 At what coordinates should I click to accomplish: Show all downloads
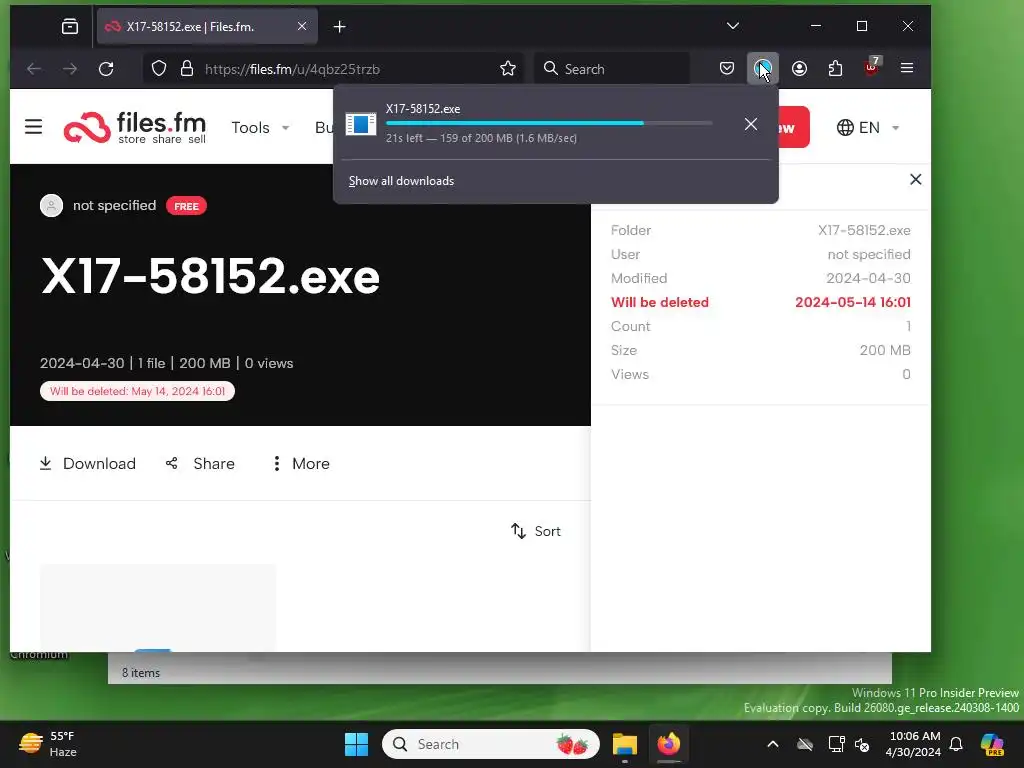point(401,181)
